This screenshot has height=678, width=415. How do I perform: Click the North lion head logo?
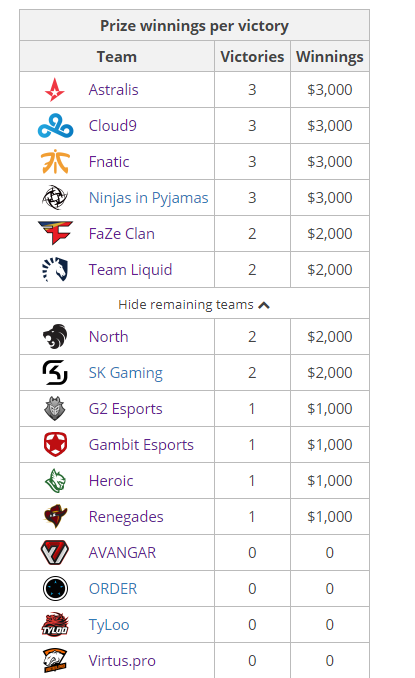(55, 336)
